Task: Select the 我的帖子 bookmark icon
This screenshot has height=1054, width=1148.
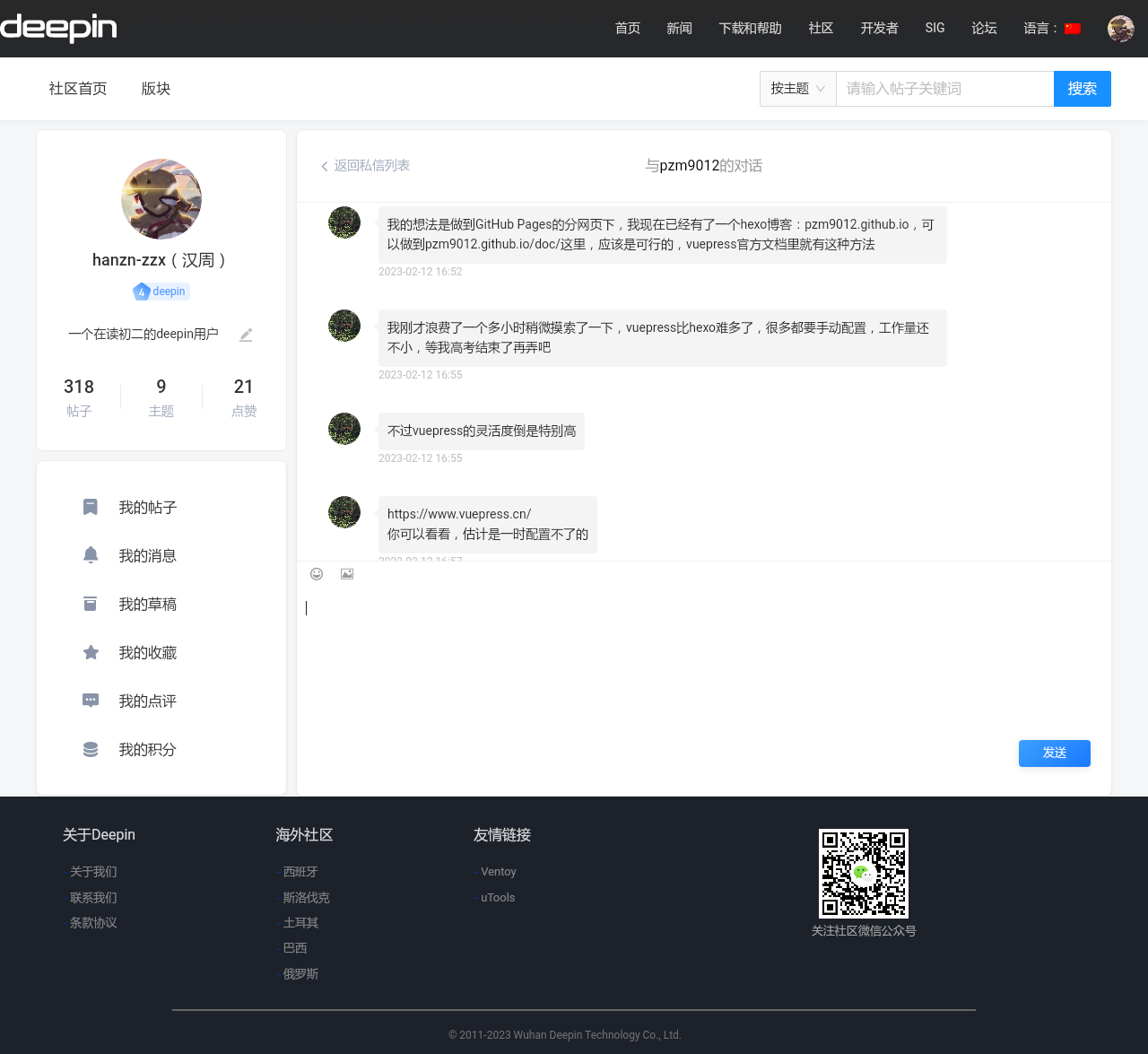Action: 90,507
